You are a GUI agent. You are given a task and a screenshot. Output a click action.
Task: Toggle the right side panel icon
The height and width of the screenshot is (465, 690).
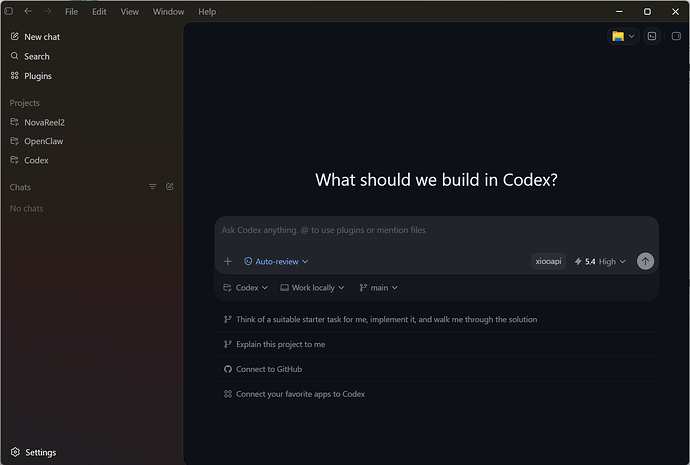tap(676, 36)
